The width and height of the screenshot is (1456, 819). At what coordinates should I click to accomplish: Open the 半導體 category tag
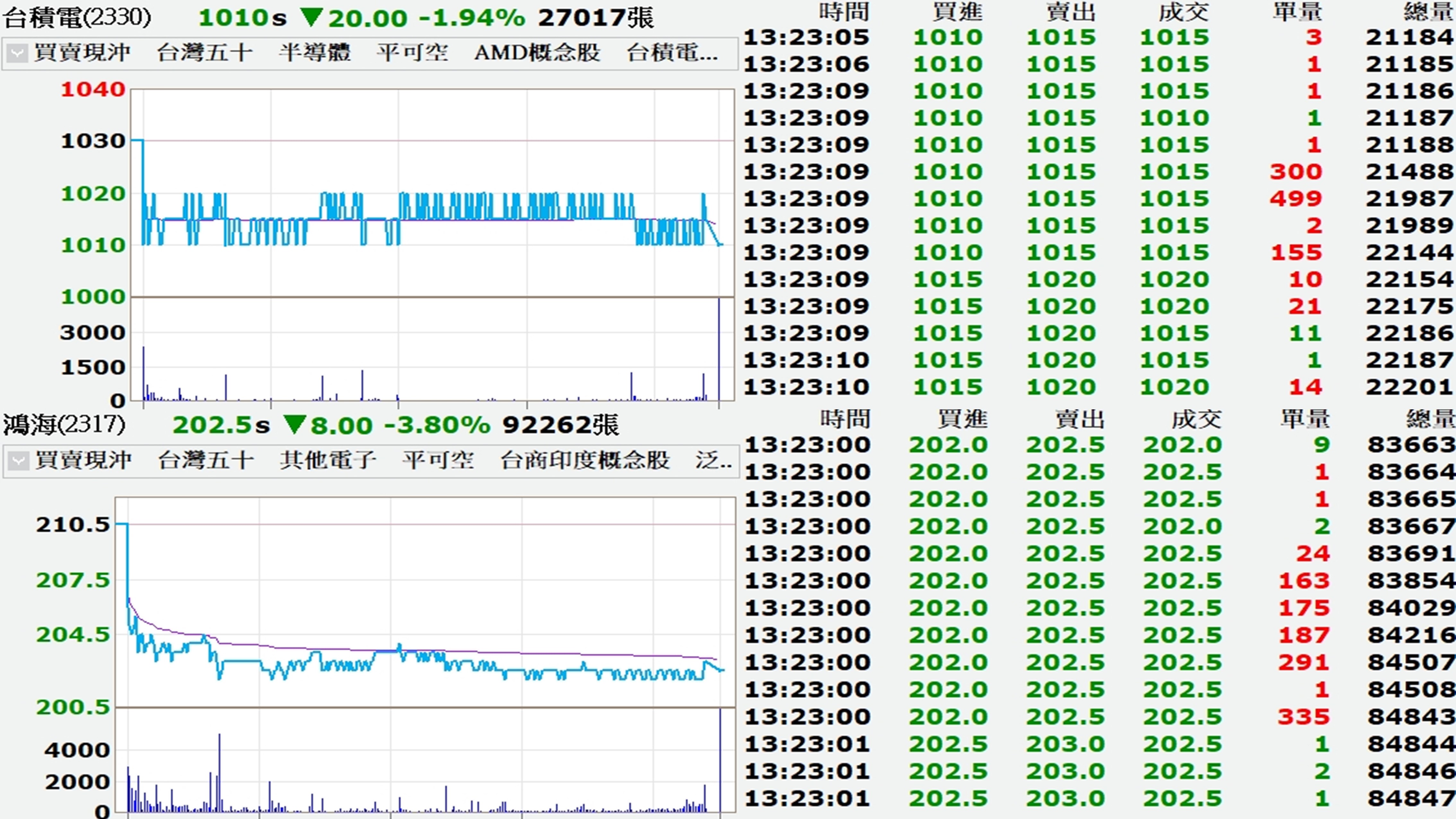314,53
